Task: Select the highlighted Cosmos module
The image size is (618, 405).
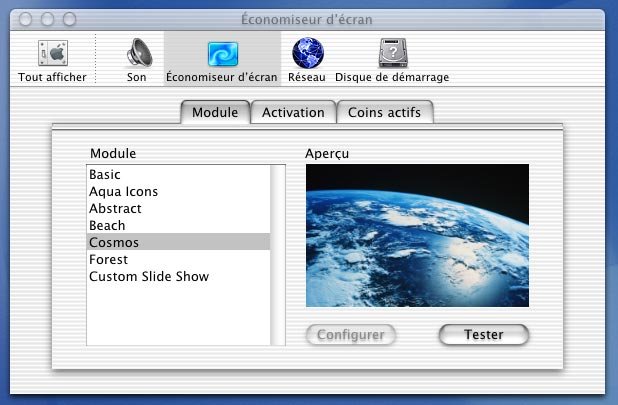Action: [178, 242]
